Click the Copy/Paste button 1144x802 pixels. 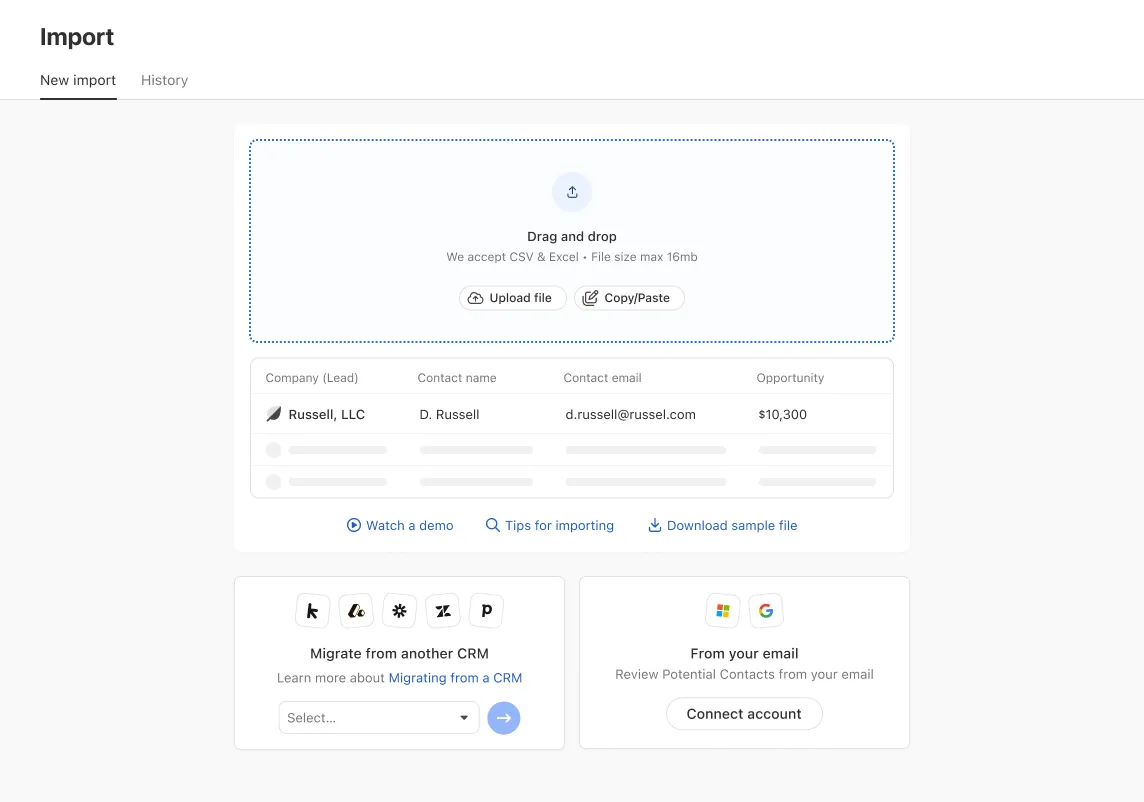click(629, 298)
